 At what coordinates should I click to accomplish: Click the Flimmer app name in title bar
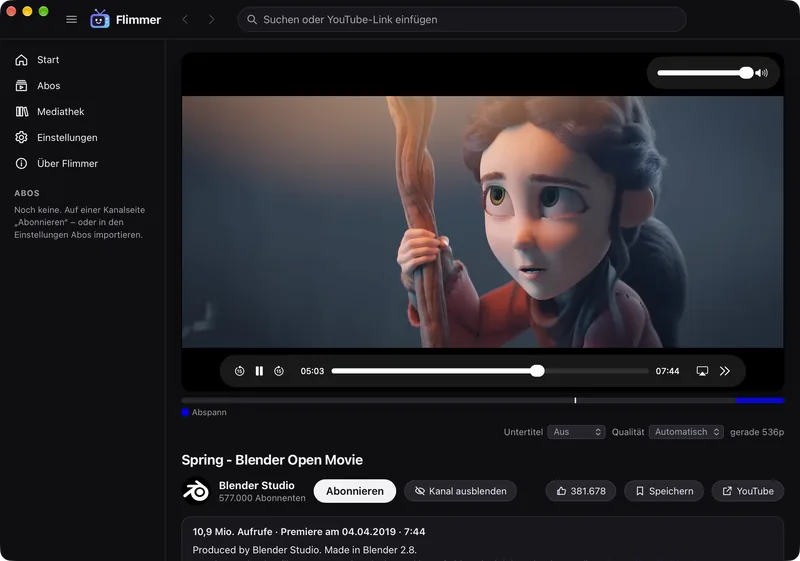tap(138, 19)
